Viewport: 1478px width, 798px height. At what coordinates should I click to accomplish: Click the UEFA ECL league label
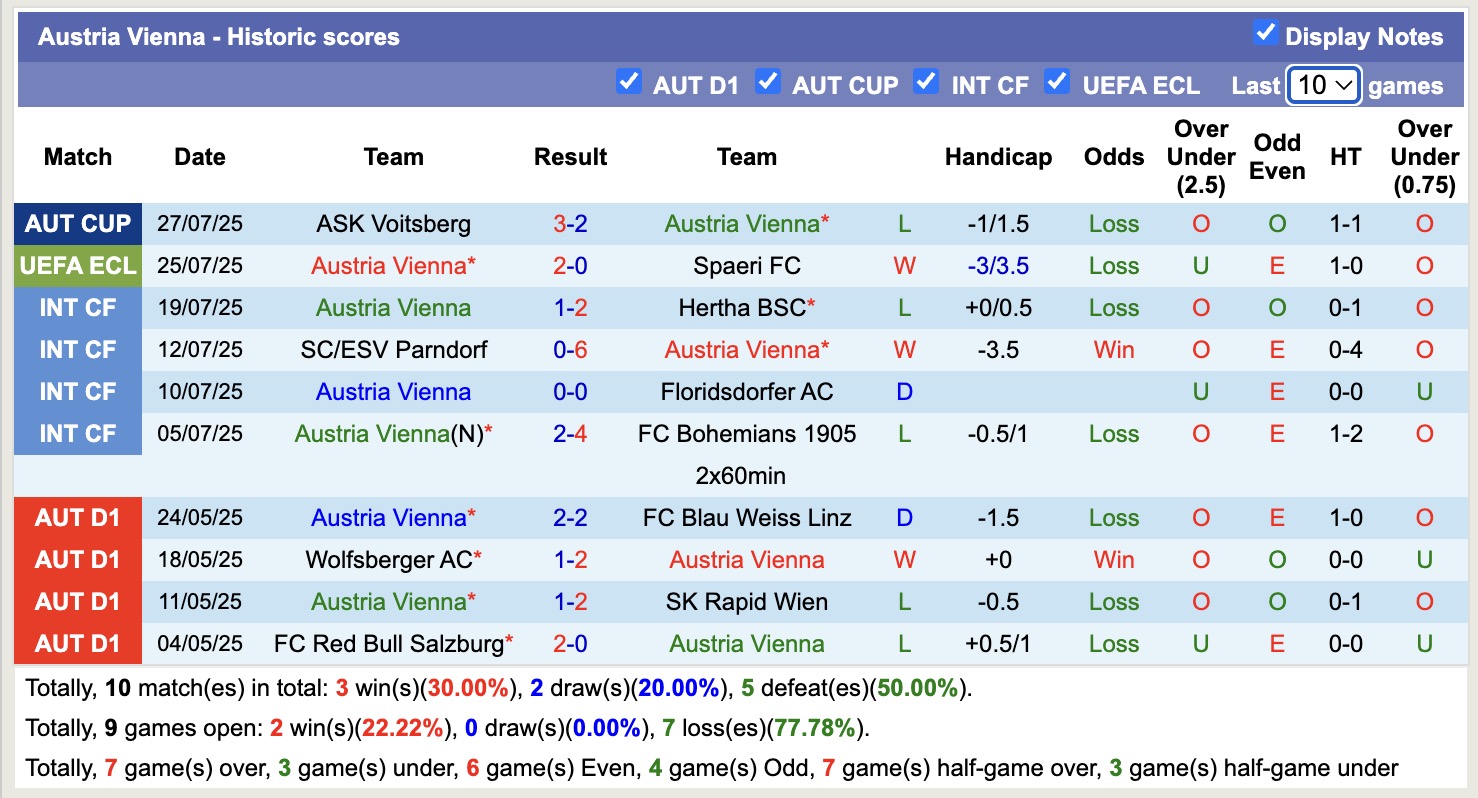pyautogui.click(x=78, y=266)
